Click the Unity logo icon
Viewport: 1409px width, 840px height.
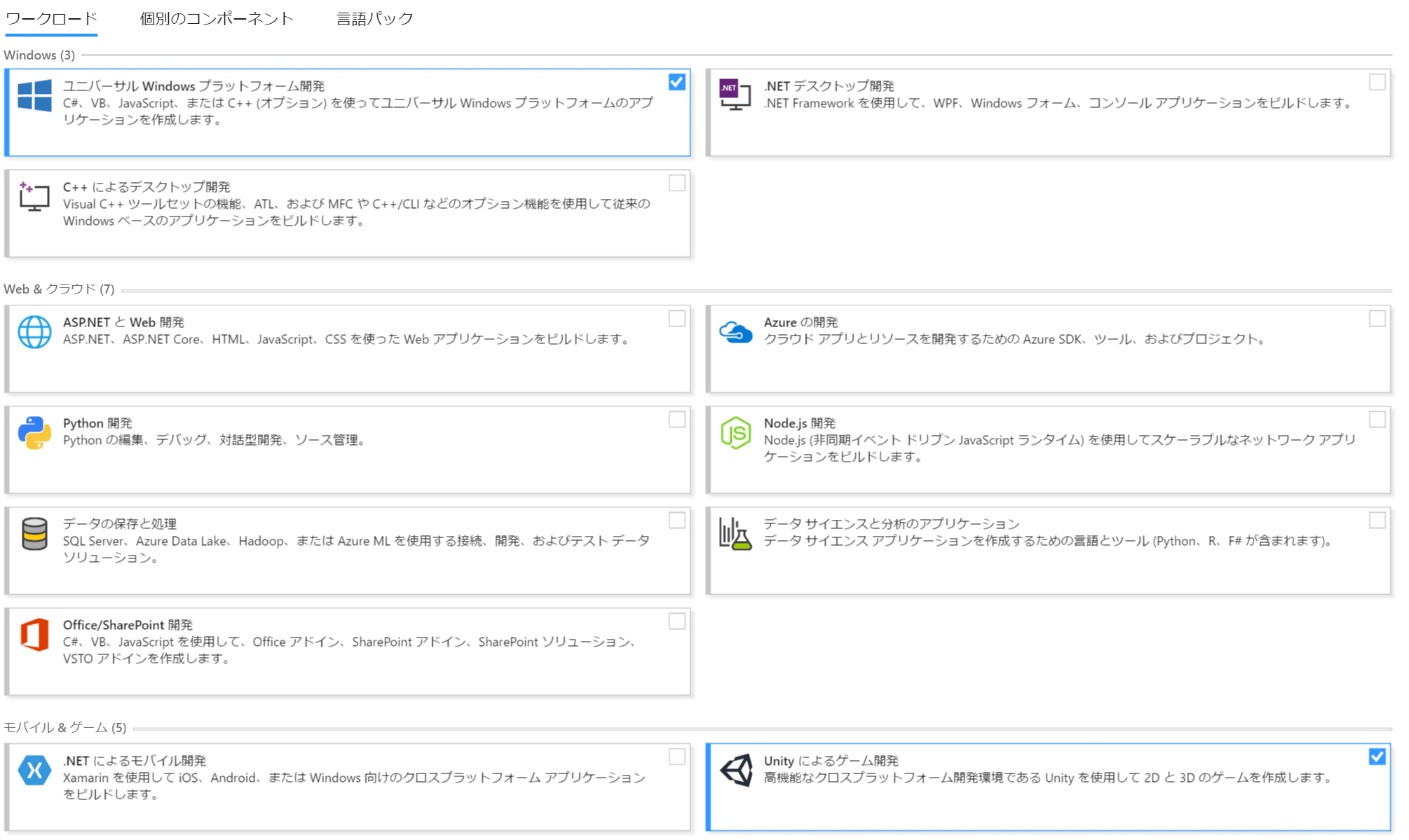(x=736, y=771)
